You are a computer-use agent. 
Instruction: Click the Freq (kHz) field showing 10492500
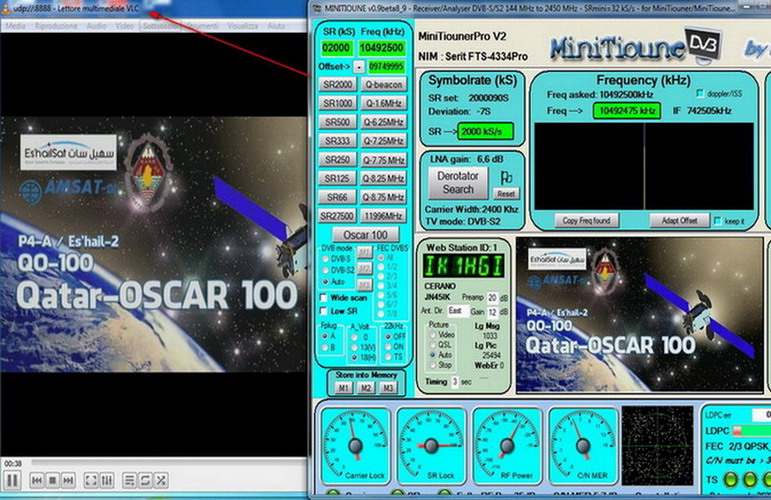coord(382,48)
